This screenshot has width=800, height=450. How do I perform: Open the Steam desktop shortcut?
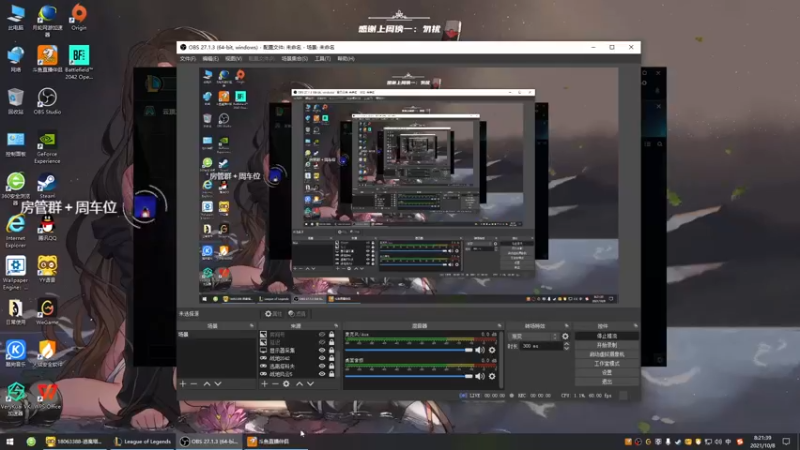point(47,185)
